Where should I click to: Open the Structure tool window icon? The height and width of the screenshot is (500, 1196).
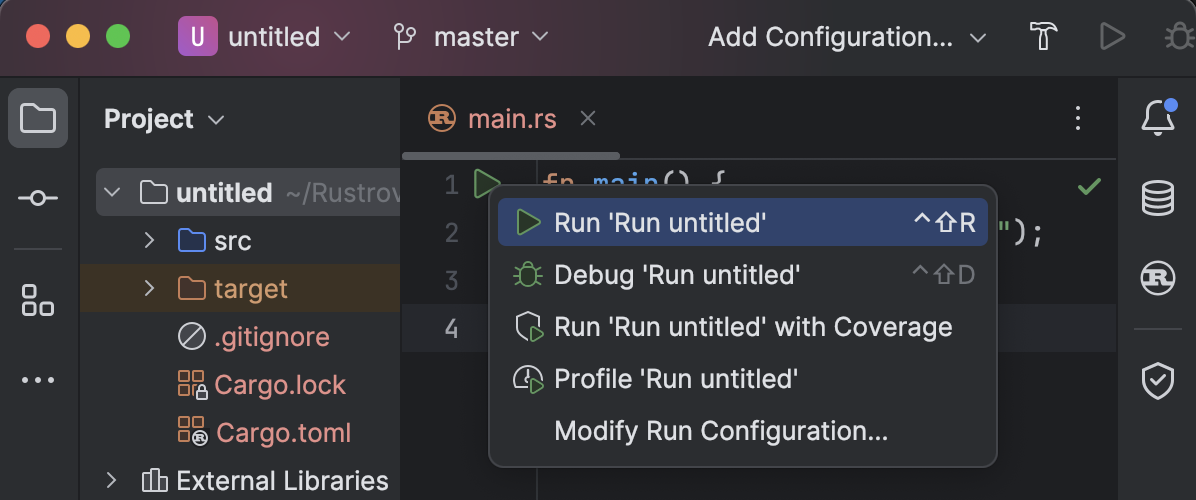[x=37, y=300]
